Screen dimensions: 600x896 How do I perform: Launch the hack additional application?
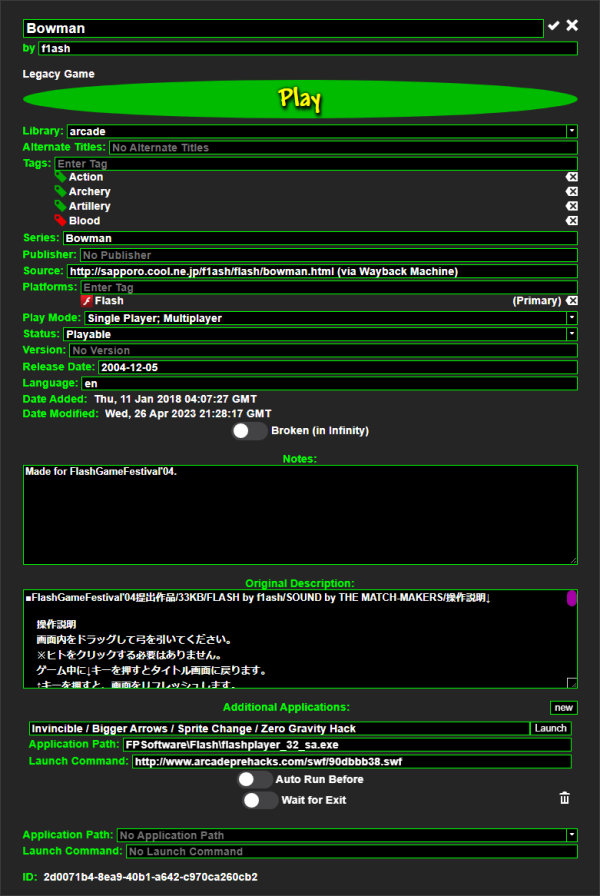point(550,728)
